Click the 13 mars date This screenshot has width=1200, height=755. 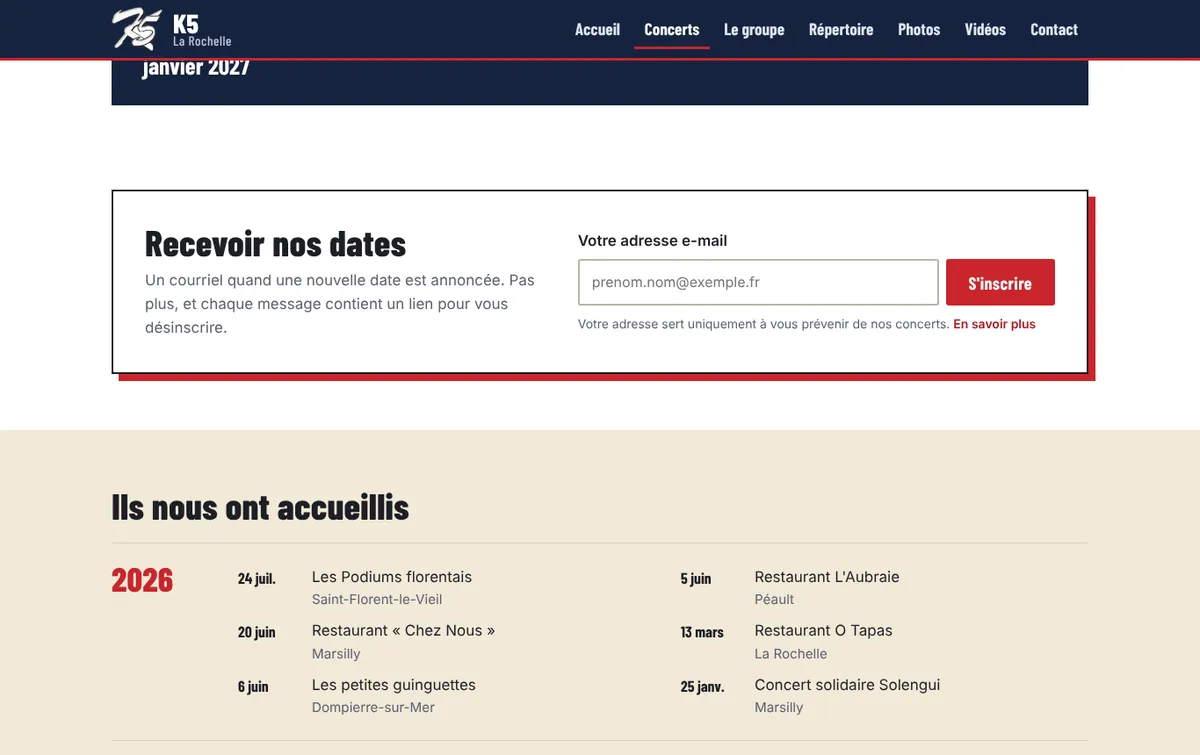click(x=702, y=632)
